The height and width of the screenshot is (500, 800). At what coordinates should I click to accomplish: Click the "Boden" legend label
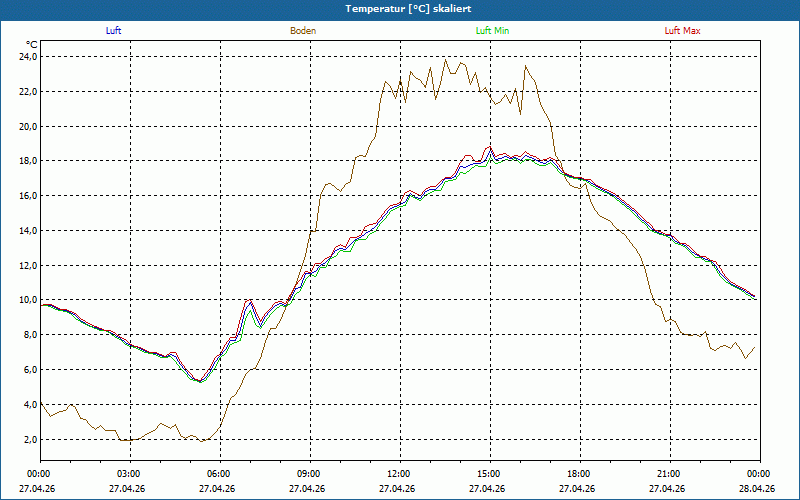click(x=303, y=31)
